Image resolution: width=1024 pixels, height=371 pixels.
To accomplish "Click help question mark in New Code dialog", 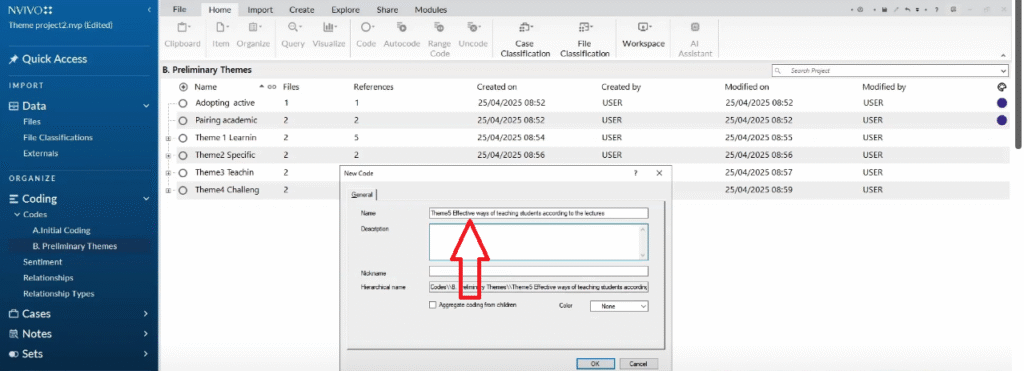I will (635, 173).
